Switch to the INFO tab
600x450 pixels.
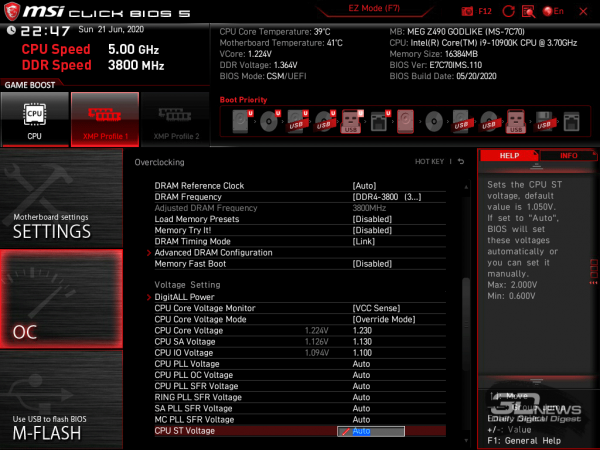click(x=568, y=156)
